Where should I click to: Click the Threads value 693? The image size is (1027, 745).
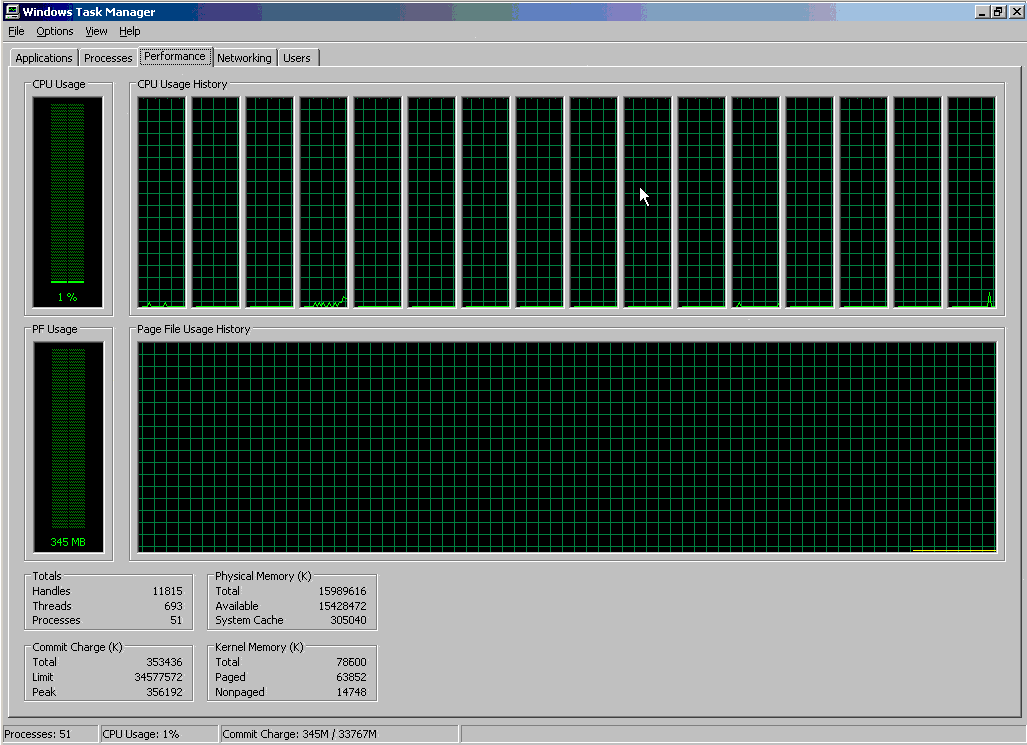coord(174,606)
